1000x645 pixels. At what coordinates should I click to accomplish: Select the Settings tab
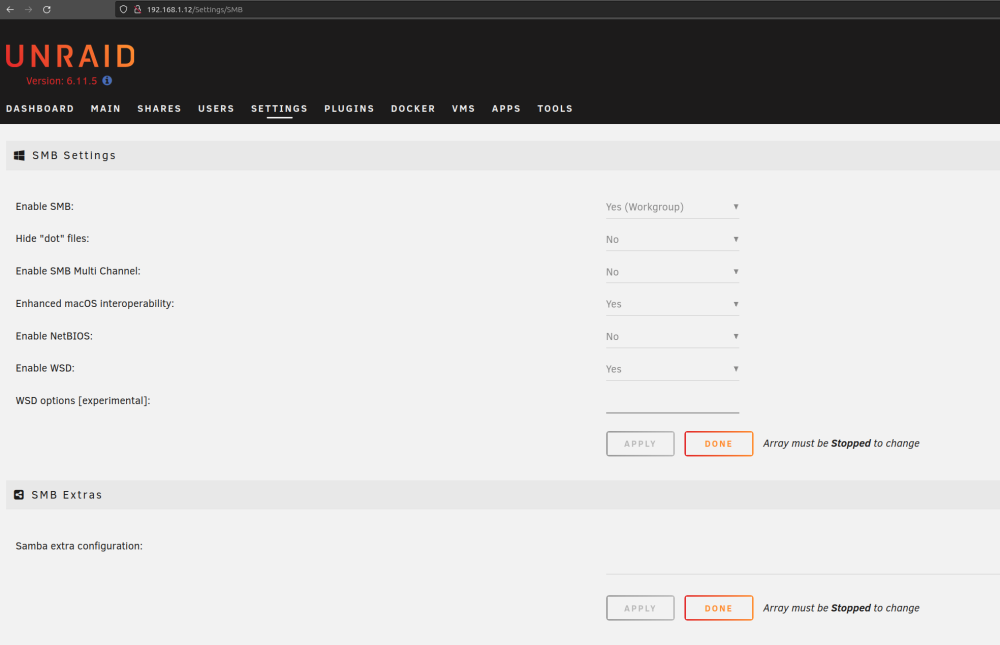279,108
